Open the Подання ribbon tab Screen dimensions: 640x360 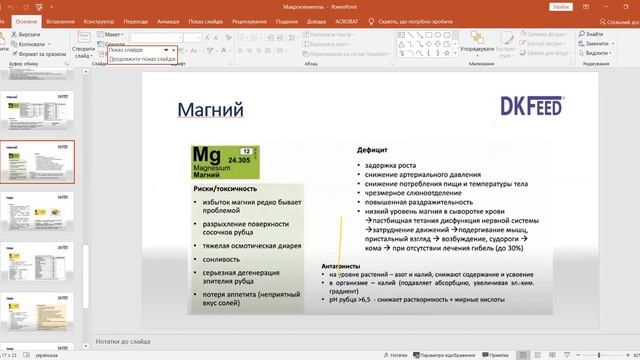click(287, 22)
